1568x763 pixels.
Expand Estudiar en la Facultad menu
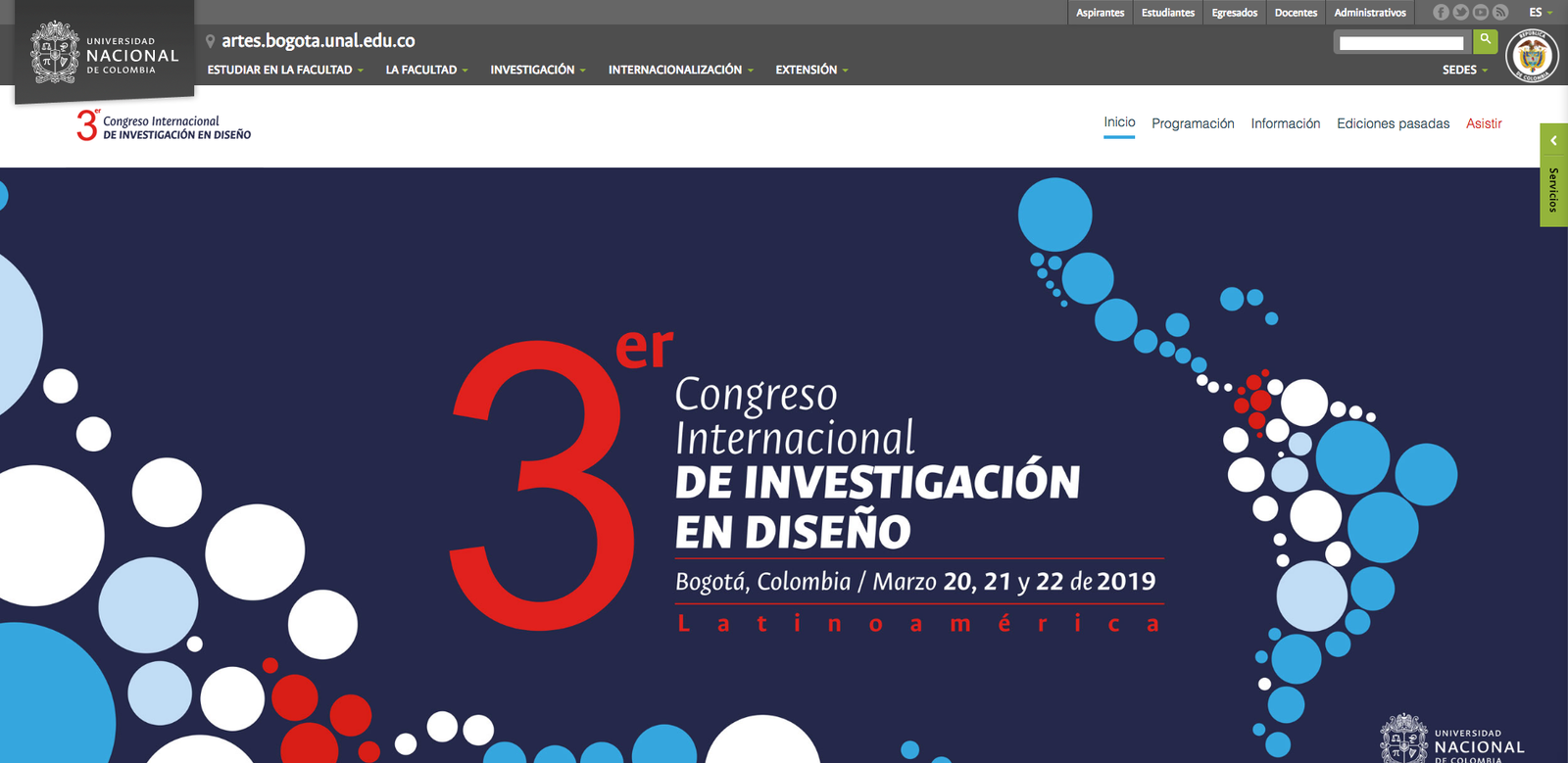tap(285, 70)
